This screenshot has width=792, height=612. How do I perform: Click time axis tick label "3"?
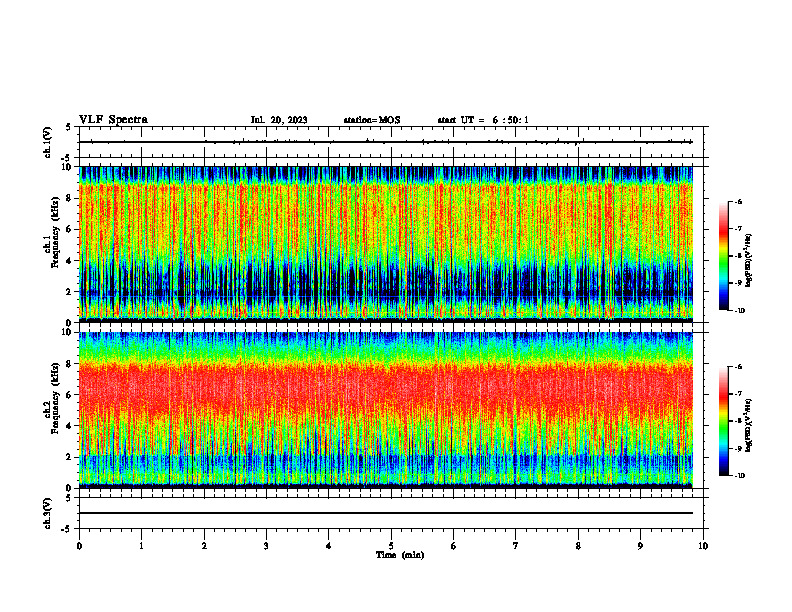pos(266,546)
